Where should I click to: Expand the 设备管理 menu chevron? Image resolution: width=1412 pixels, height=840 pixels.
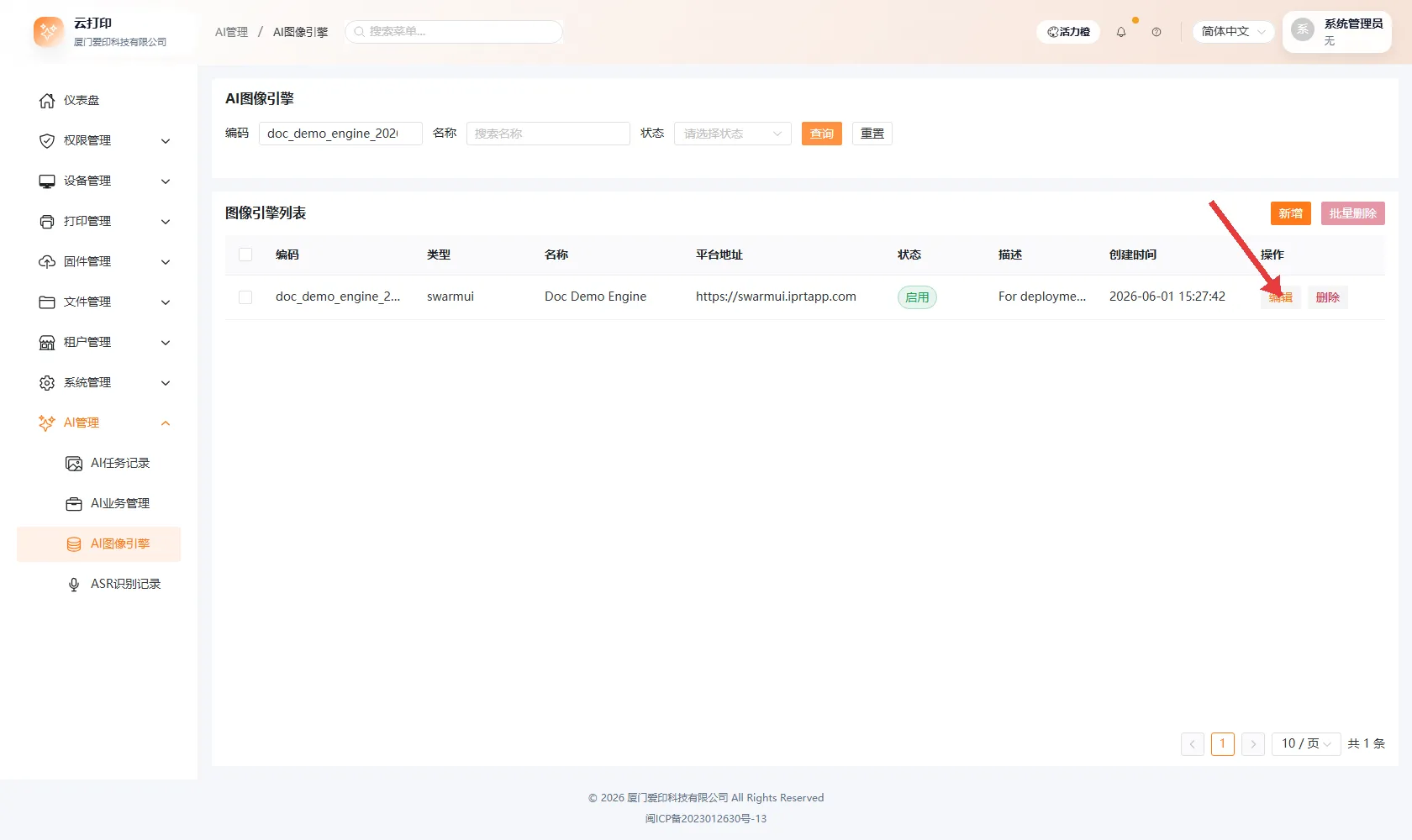pos(166,181)
